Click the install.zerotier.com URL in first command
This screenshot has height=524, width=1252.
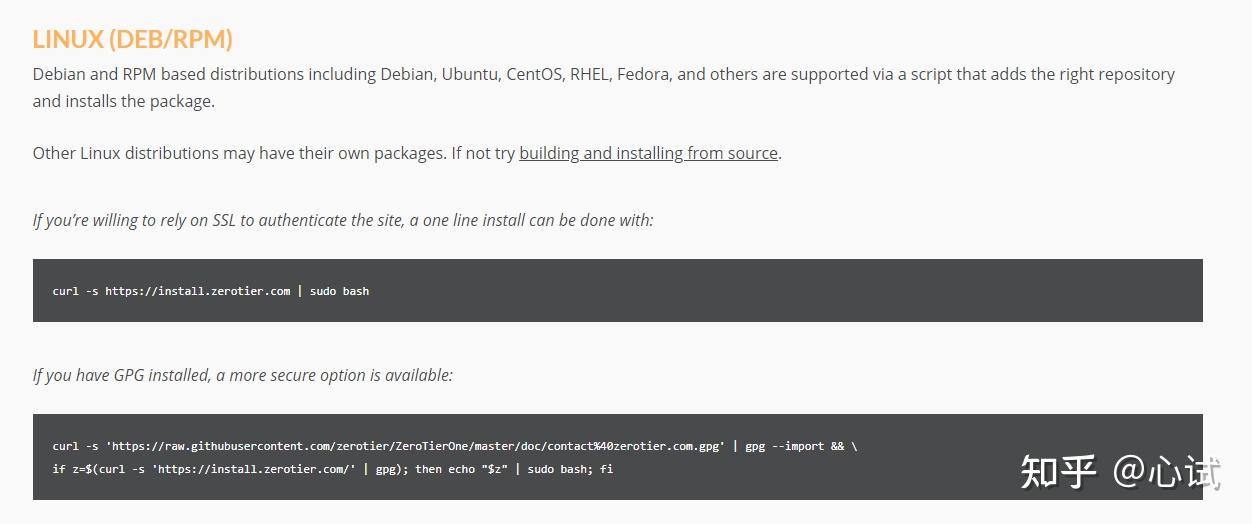197,291
